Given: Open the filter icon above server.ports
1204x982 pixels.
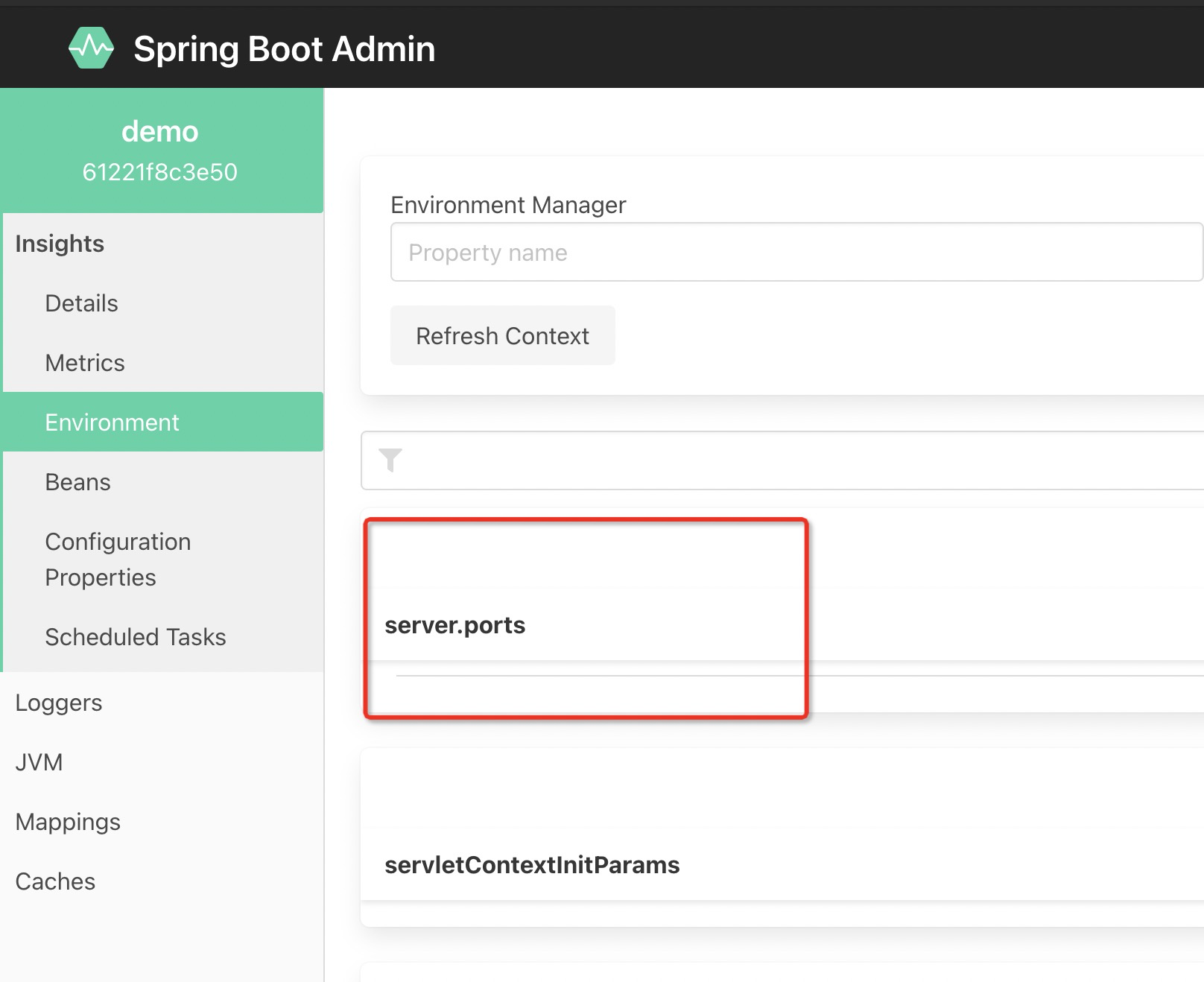Looking at the screenshot, I should [390, 460].
